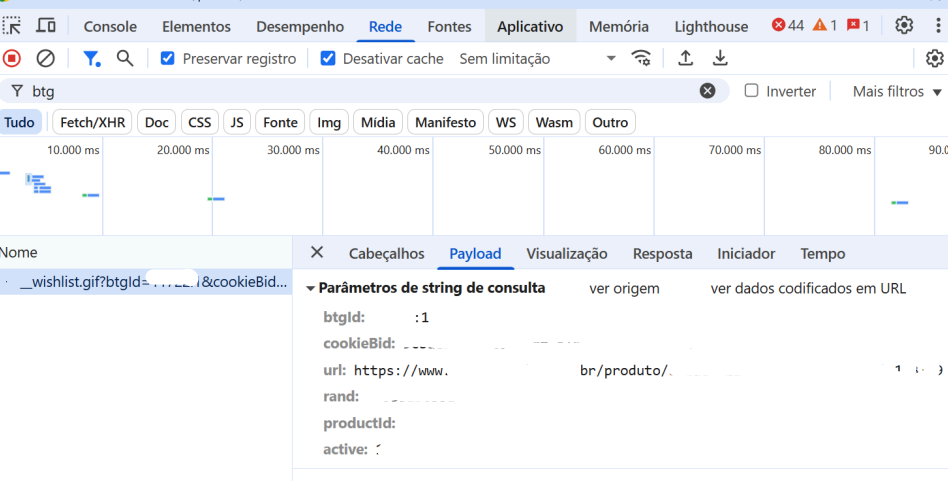Clear the network log
The image size is (949, 481).
[45, 58]
